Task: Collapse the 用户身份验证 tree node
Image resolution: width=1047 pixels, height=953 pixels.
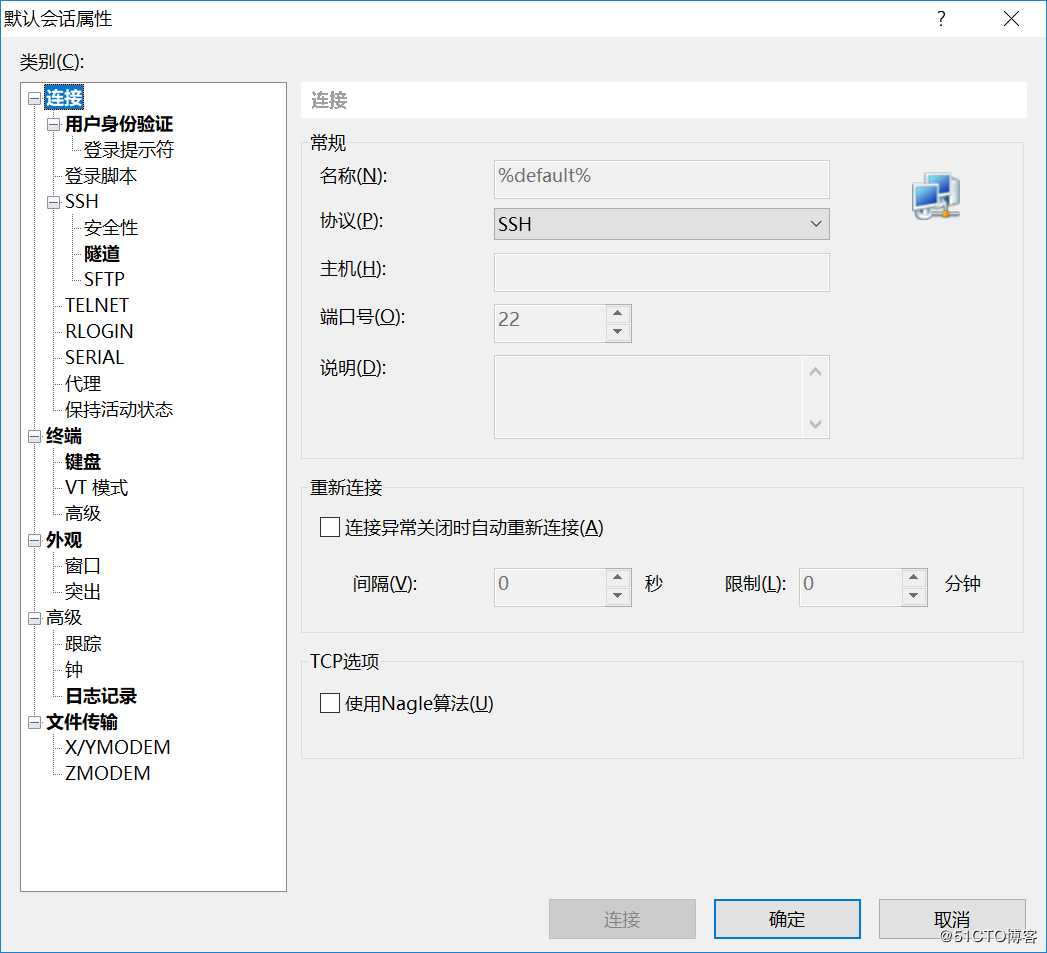Action: [53, 124]
